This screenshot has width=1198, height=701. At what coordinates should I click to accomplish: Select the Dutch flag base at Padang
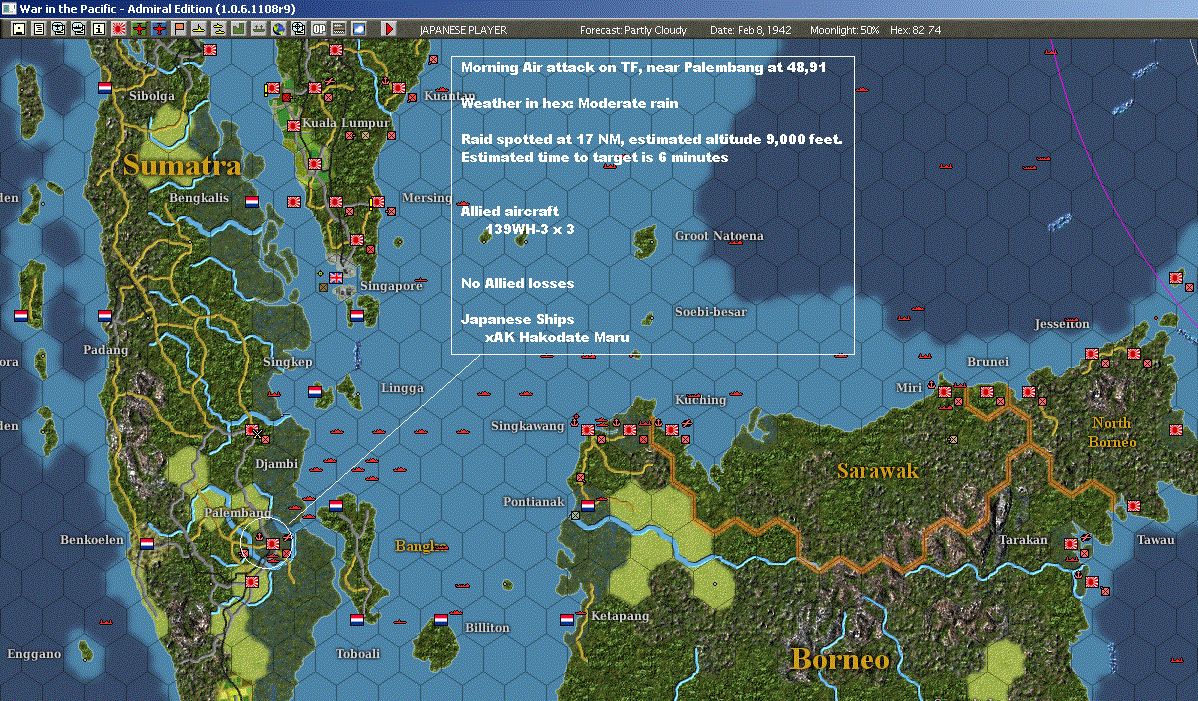(105, 315)
